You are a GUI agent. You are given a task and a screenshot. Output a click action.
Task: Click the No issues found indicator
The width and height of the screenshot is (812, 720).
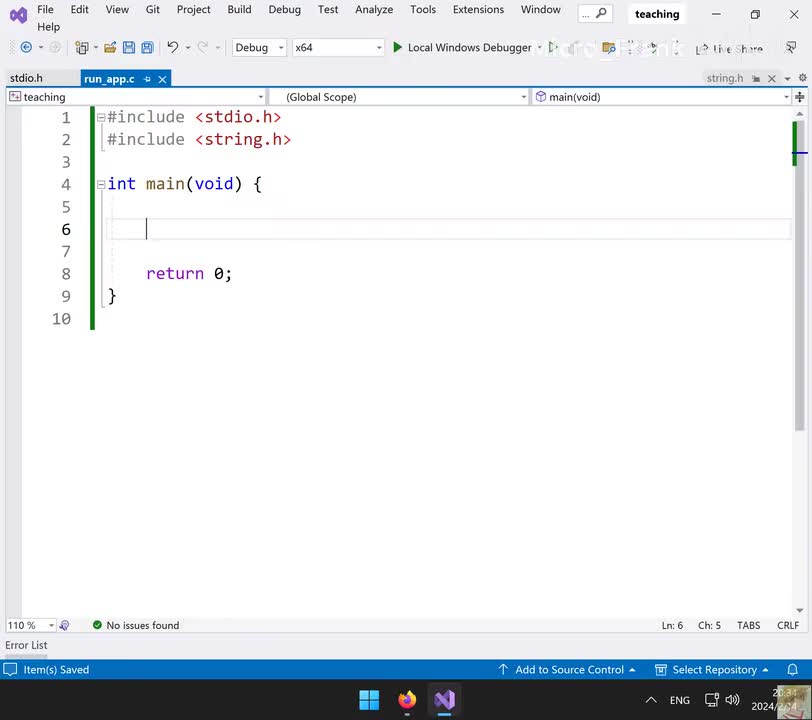click(x=136, y=625)
